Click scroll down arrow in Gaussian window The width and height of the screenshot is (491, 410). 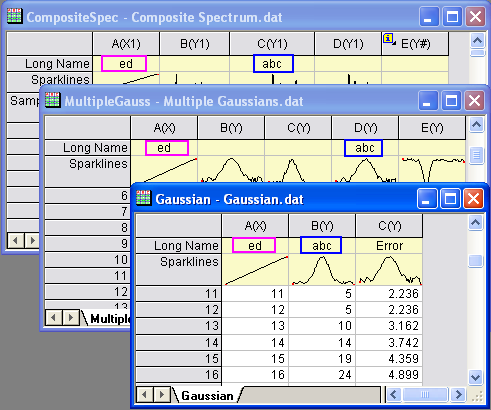(x=475, y=377)
